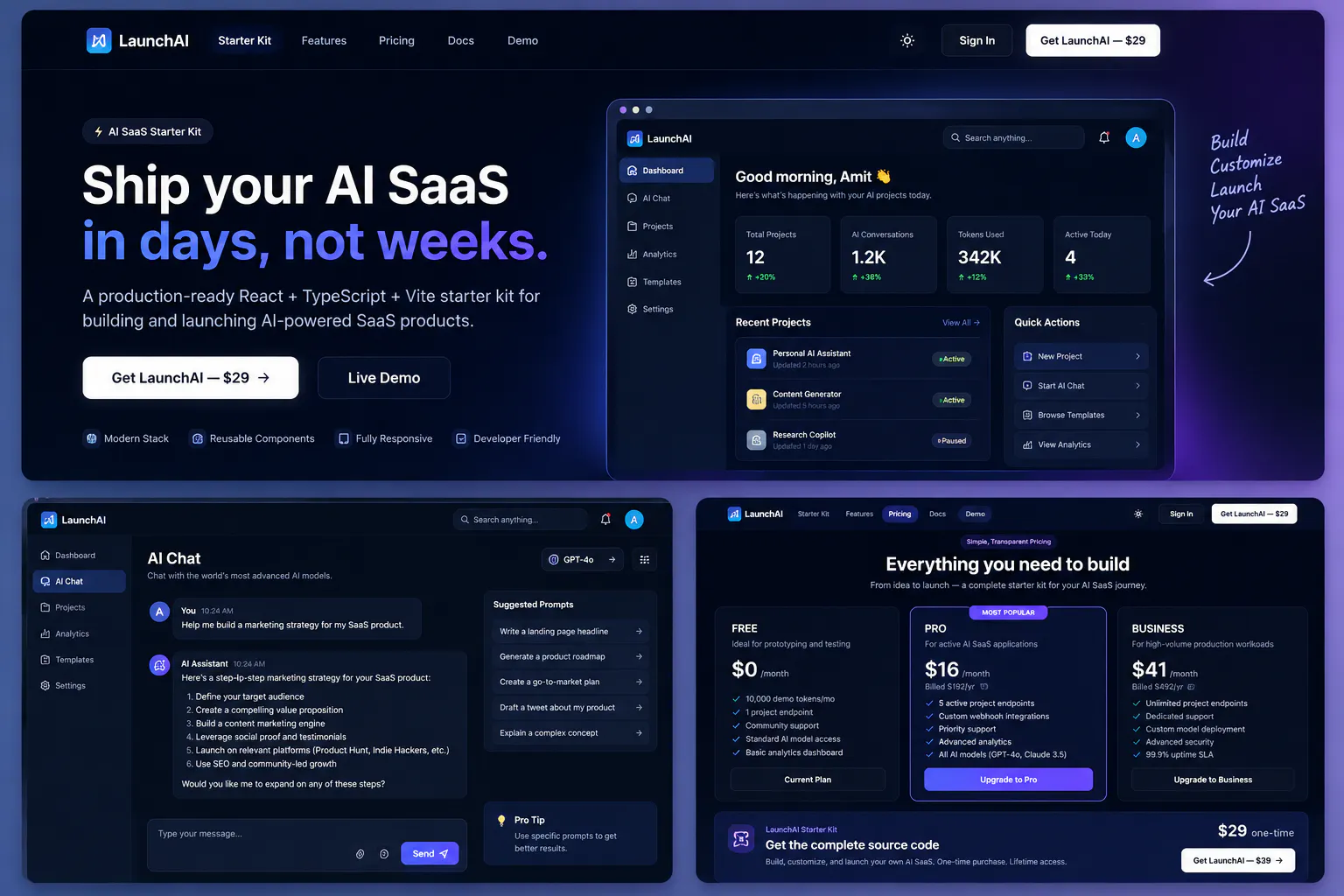Viewport: 1344px width, 896px height.
Task: Toggle the theme sun icon on the pricing page
Action: 1138,514
